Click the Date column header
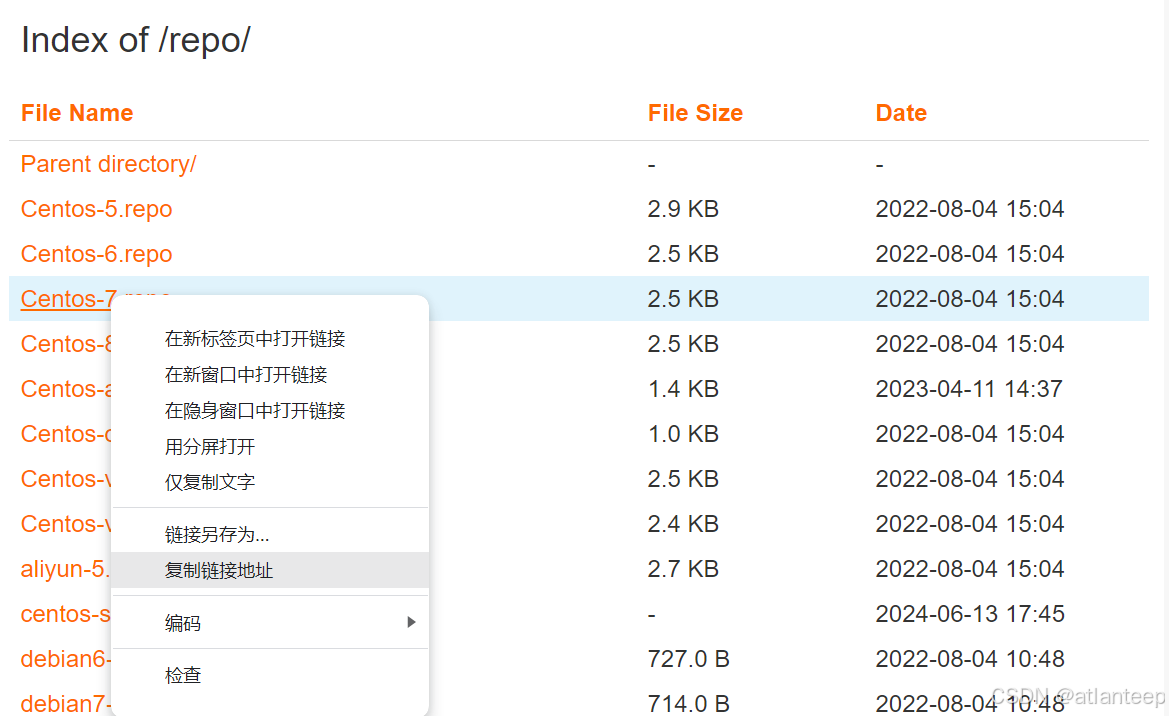 click(901, 113)
